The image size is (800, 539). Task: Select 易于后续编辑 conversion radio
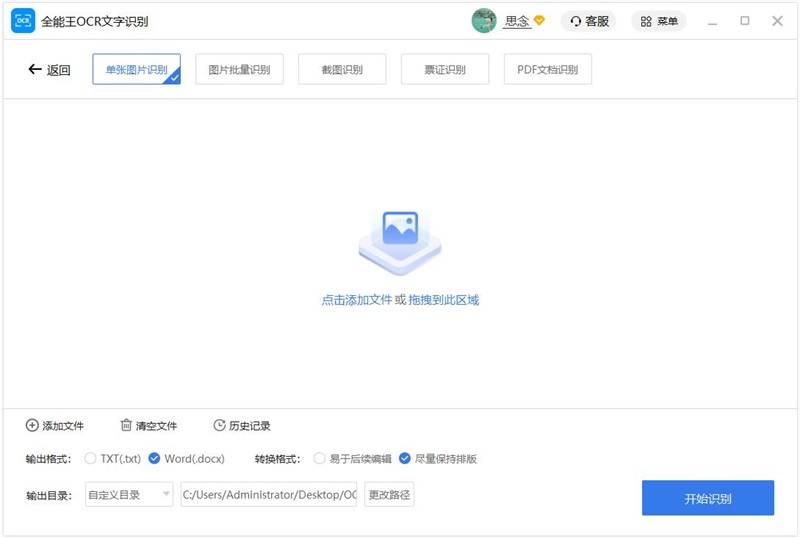[319, 458]
